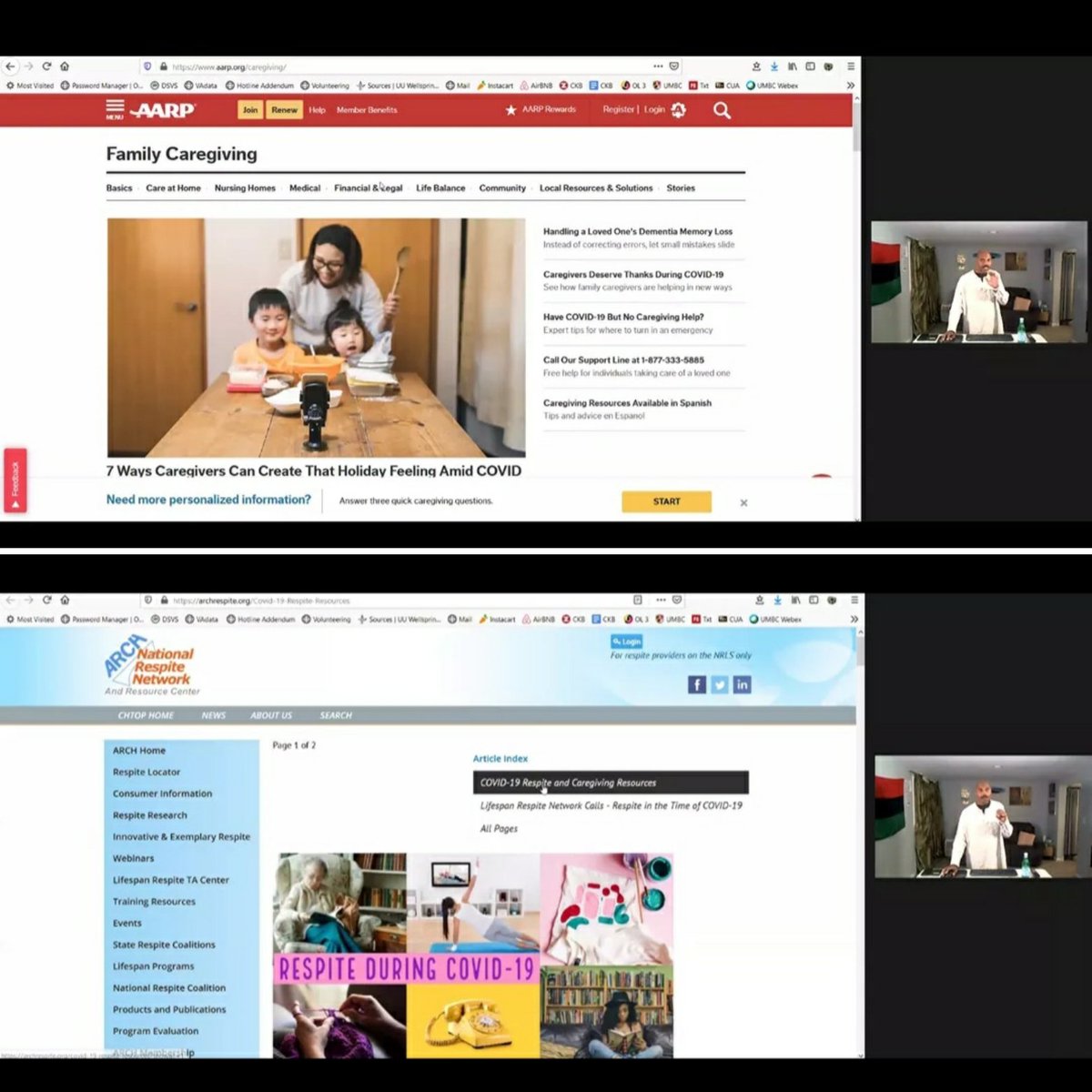Open the red Feedback side tab
Image resolution: width=1092 pixels, height=1092 pixels.
[x=15, y=480]
